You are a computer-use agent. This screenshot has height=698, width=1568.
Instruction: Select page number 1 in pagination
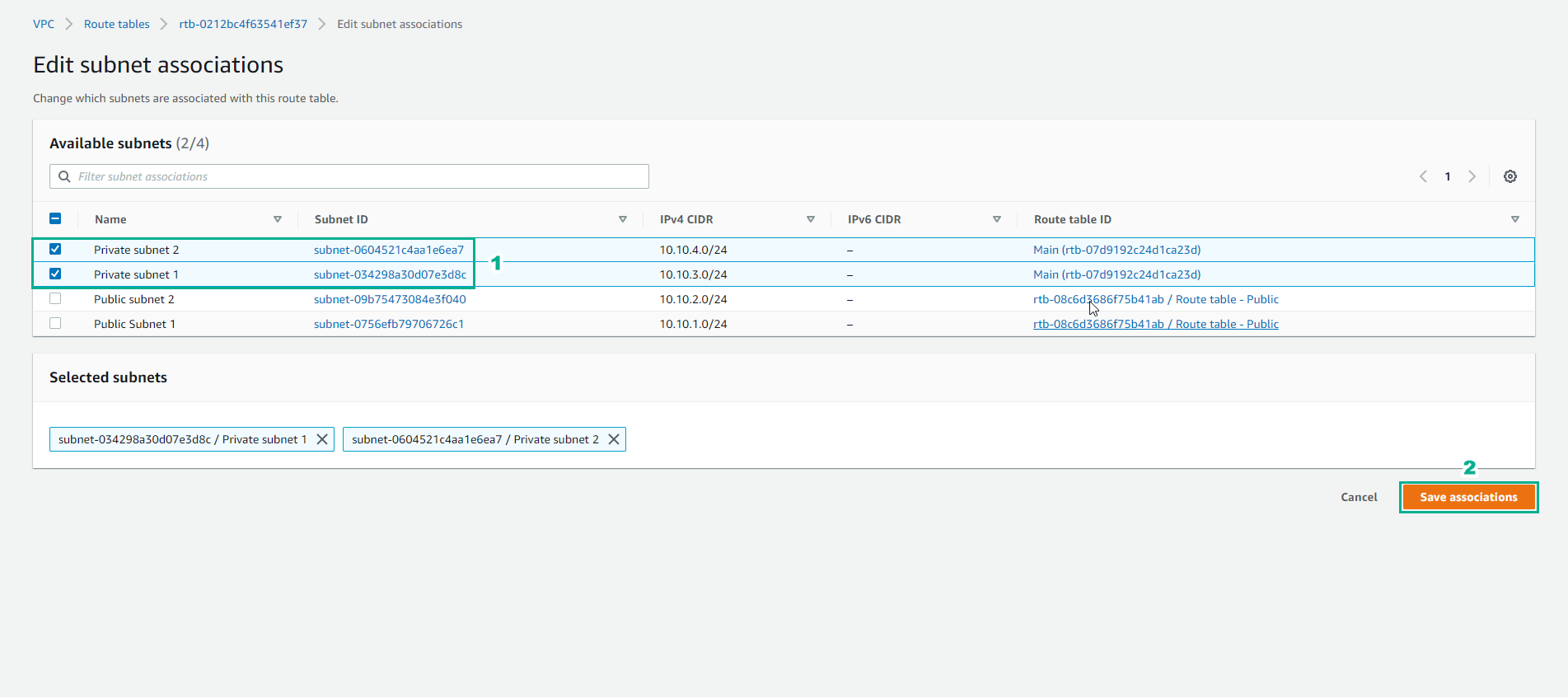click(1448, 176)
